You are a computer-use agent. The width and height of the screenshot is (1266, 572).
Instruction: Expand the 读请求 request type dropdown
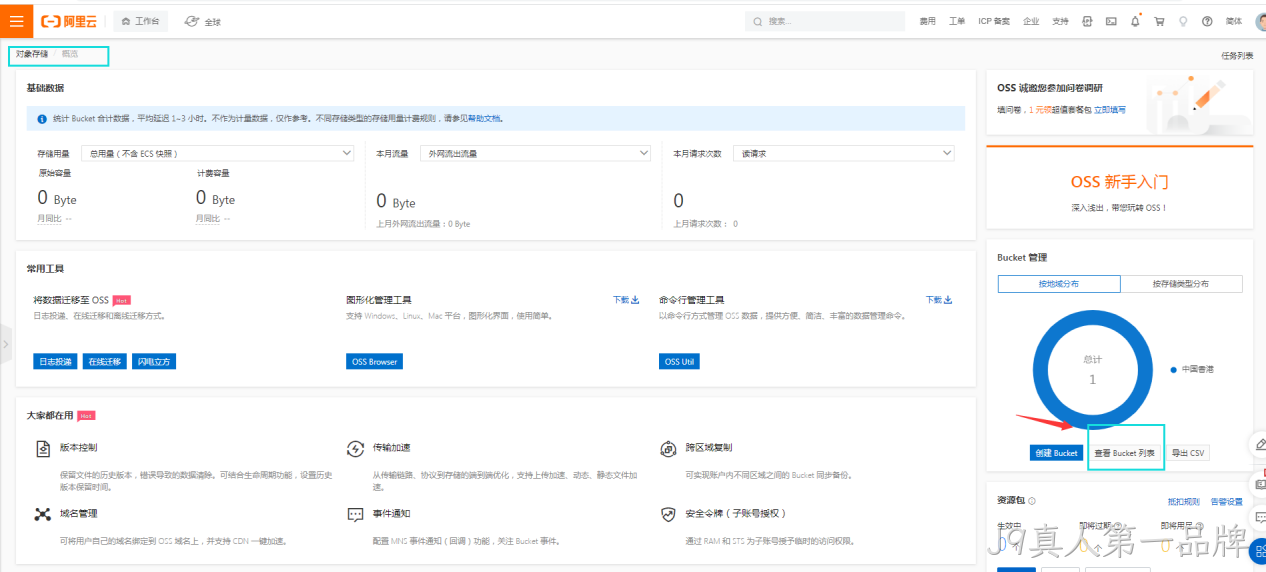tap(843, 153)
